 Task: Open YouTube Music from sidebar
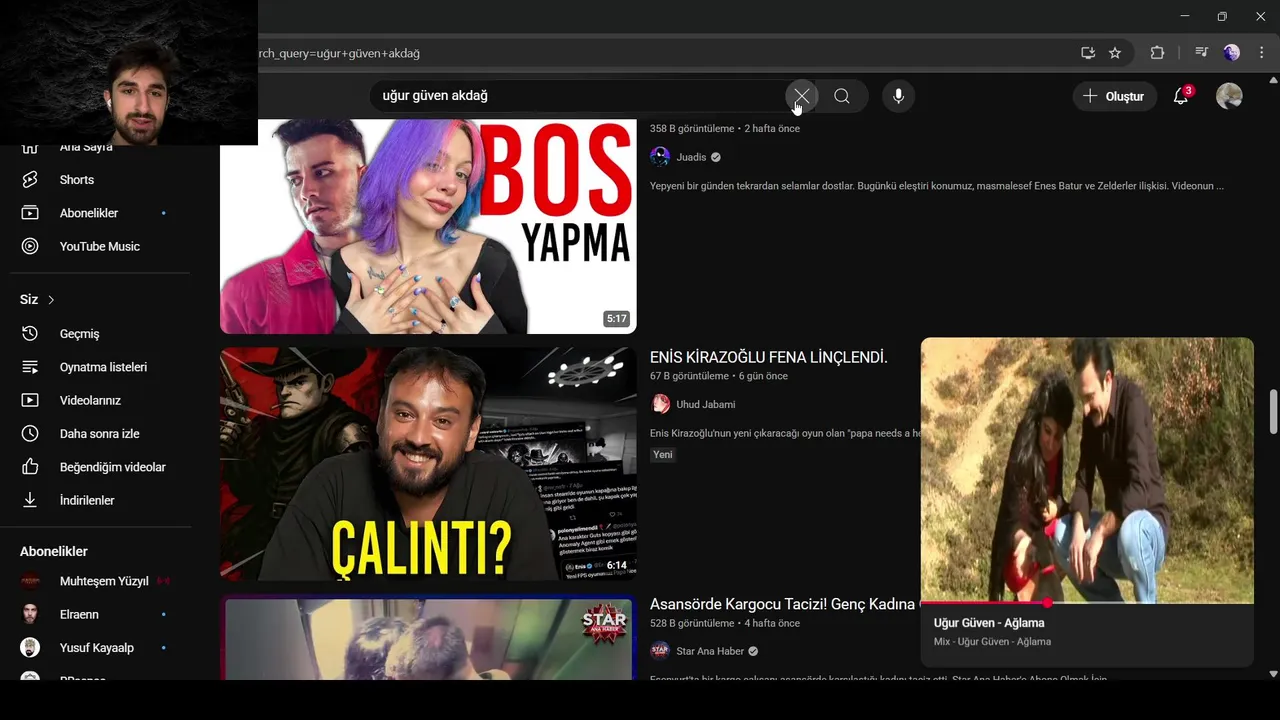click(100, 246)
